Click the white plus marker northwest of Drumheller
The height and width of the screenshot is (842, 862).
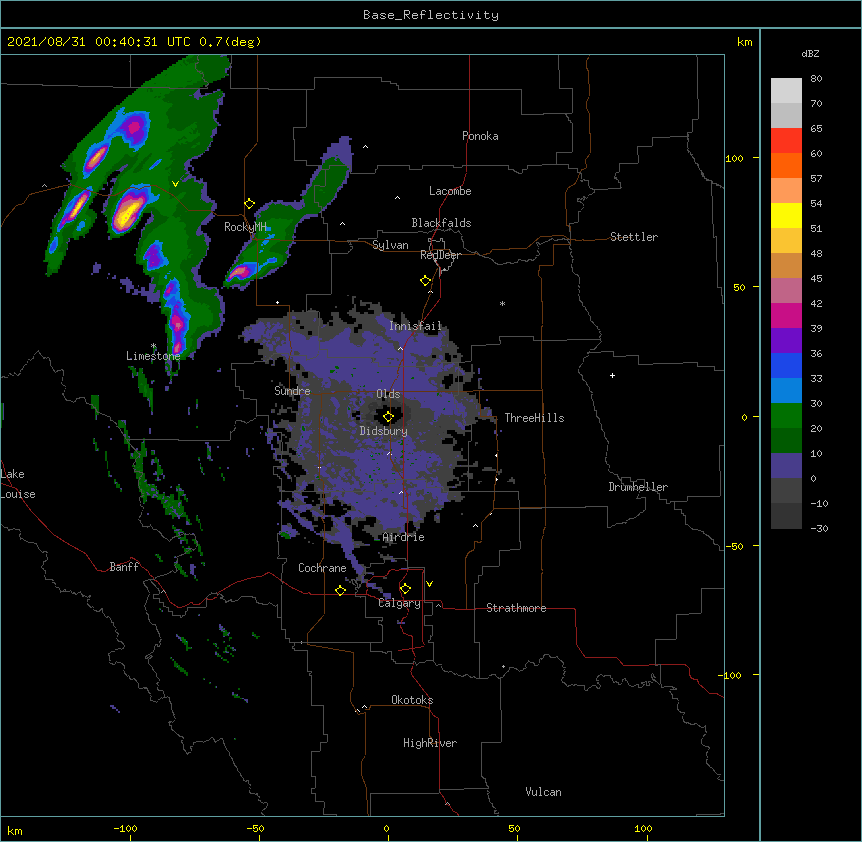pyautogui.click(x=612, y=375)
